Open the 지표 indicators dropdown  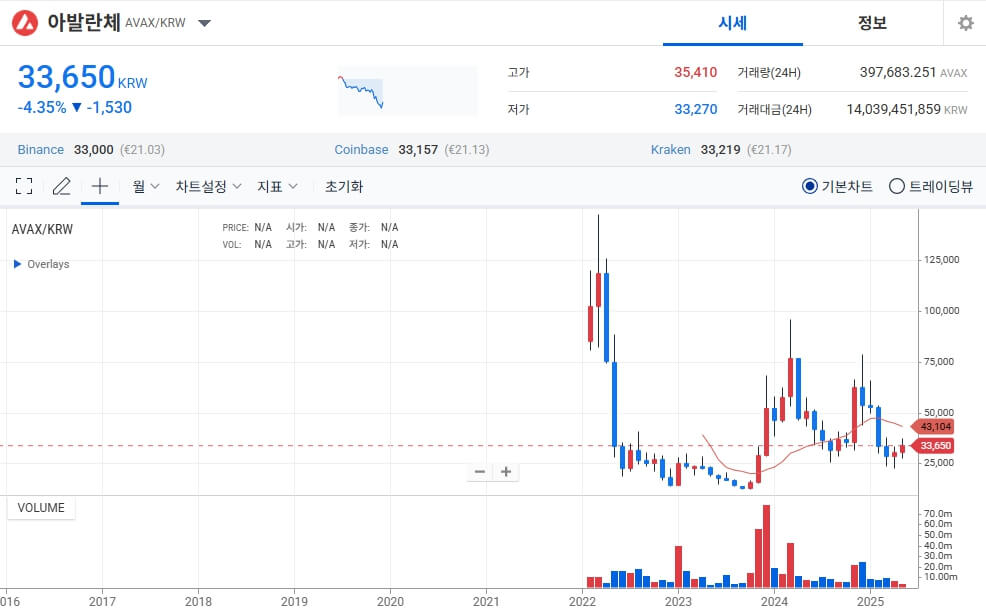pos(277,186)
